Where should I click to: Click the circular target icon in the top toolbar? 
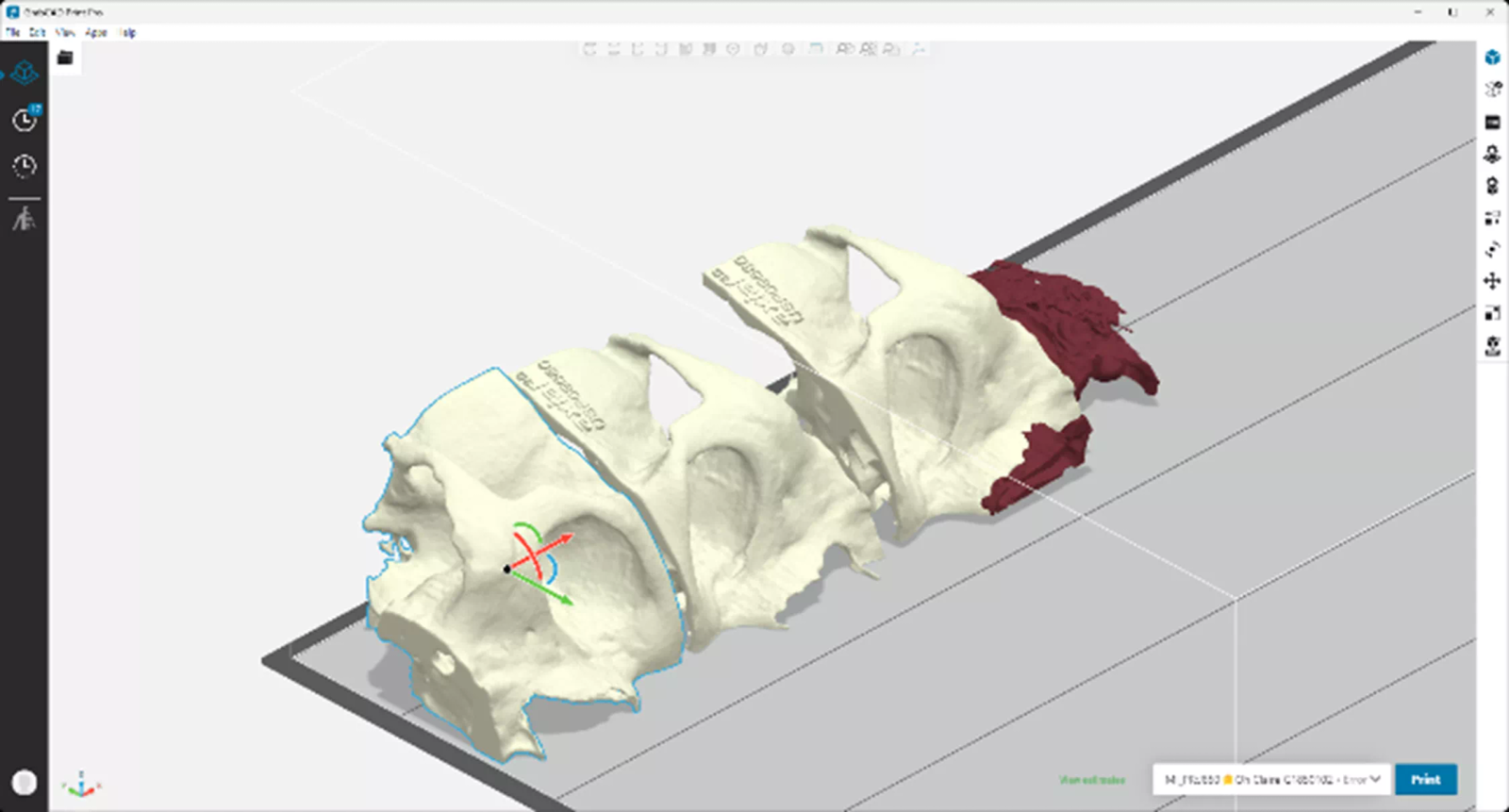[733, 49]
